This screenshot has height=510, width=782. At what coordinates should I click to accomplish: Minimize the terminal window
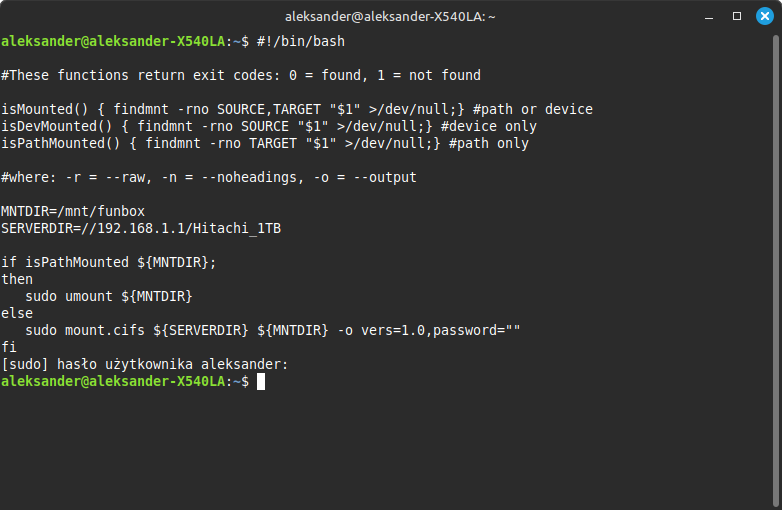709,16
